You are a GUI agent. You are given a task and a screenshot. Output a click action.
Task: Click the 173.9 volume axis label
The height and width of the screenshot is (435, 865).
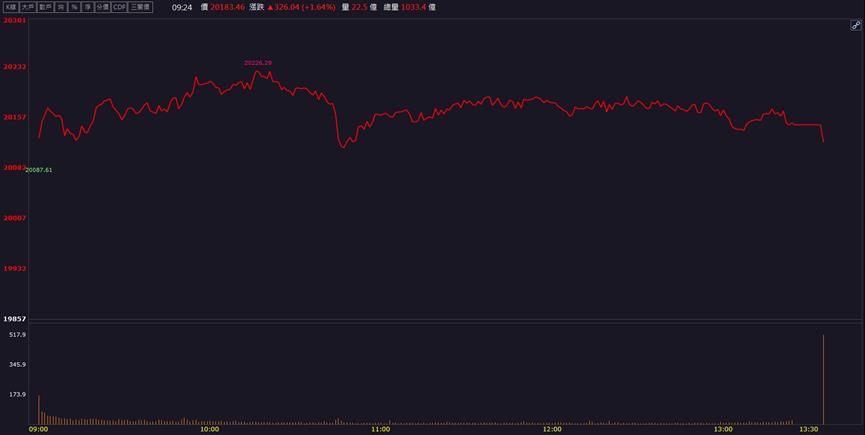17,394
